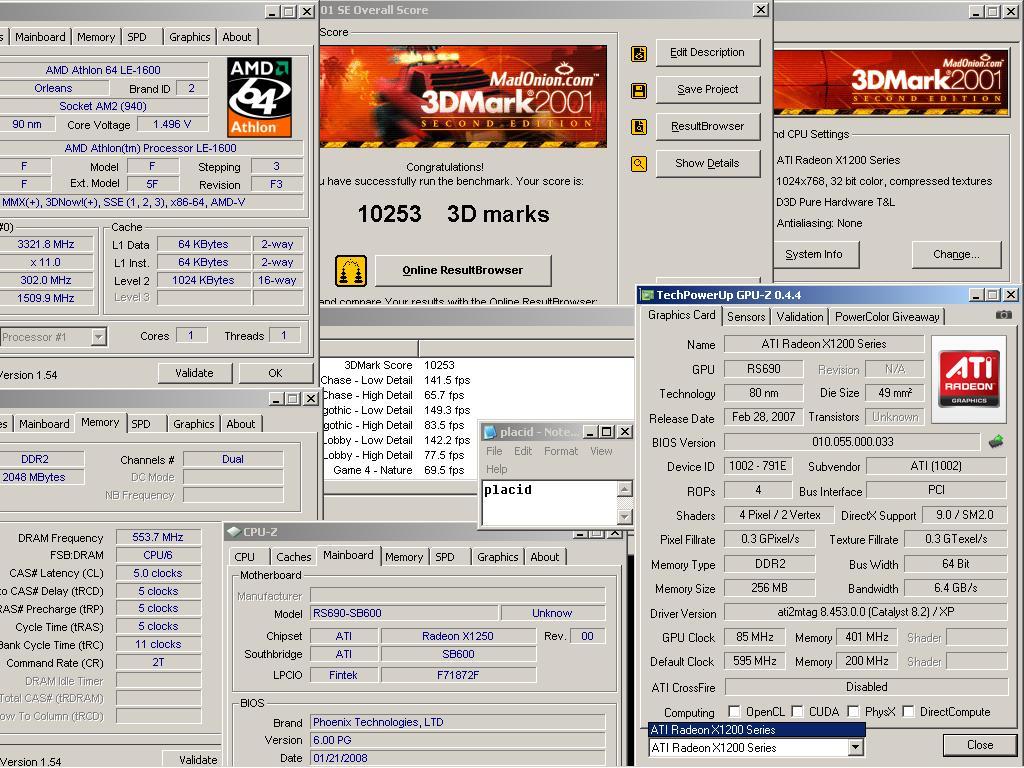
Task: Click the Show Details magnifier icon
Action: click(x=639, y=164)
